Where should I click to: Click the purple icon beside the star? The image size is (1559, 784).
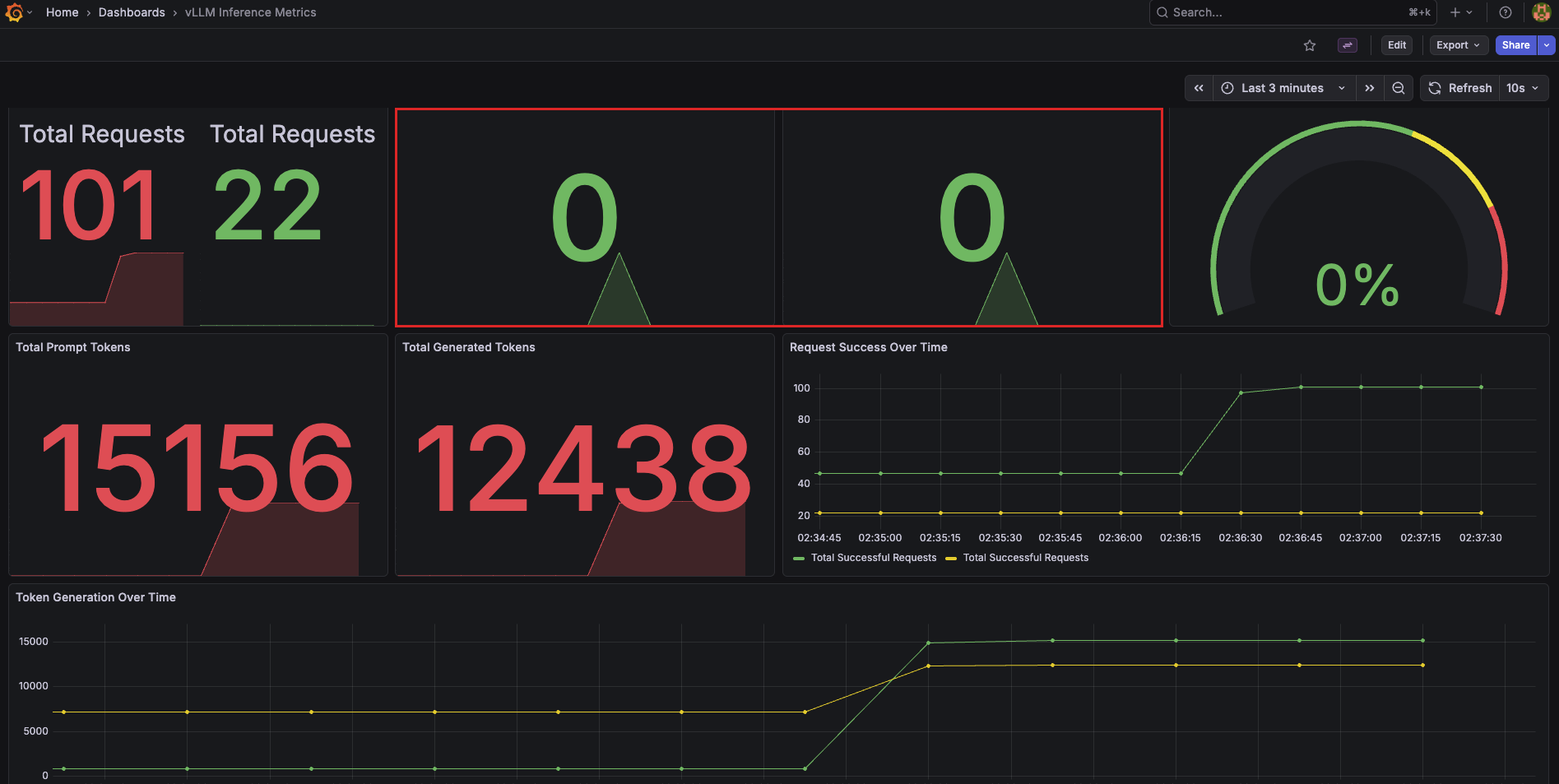click(x=1348, y=45)
